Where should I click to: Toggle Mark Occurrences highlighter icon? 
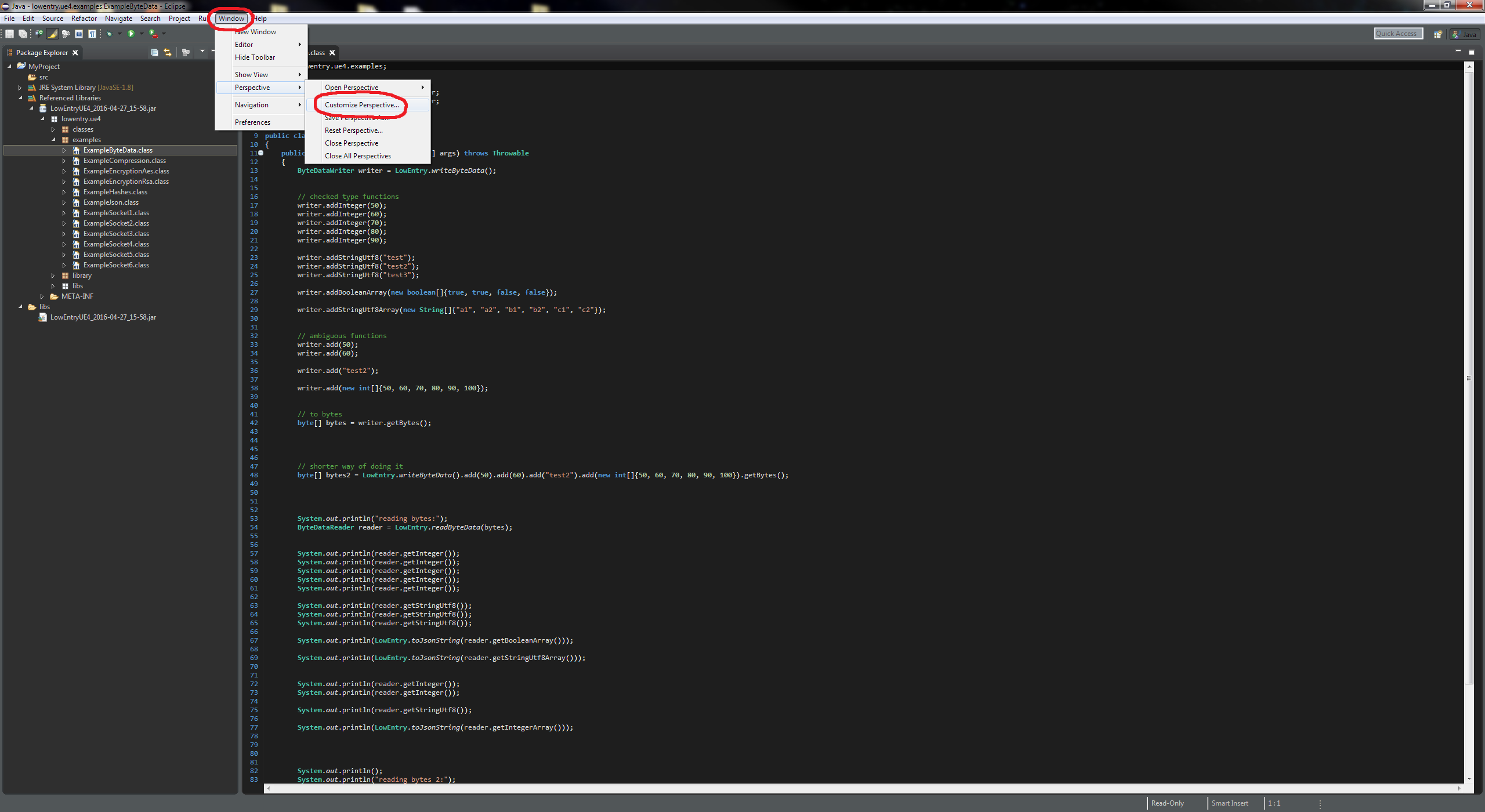point(52,34)
